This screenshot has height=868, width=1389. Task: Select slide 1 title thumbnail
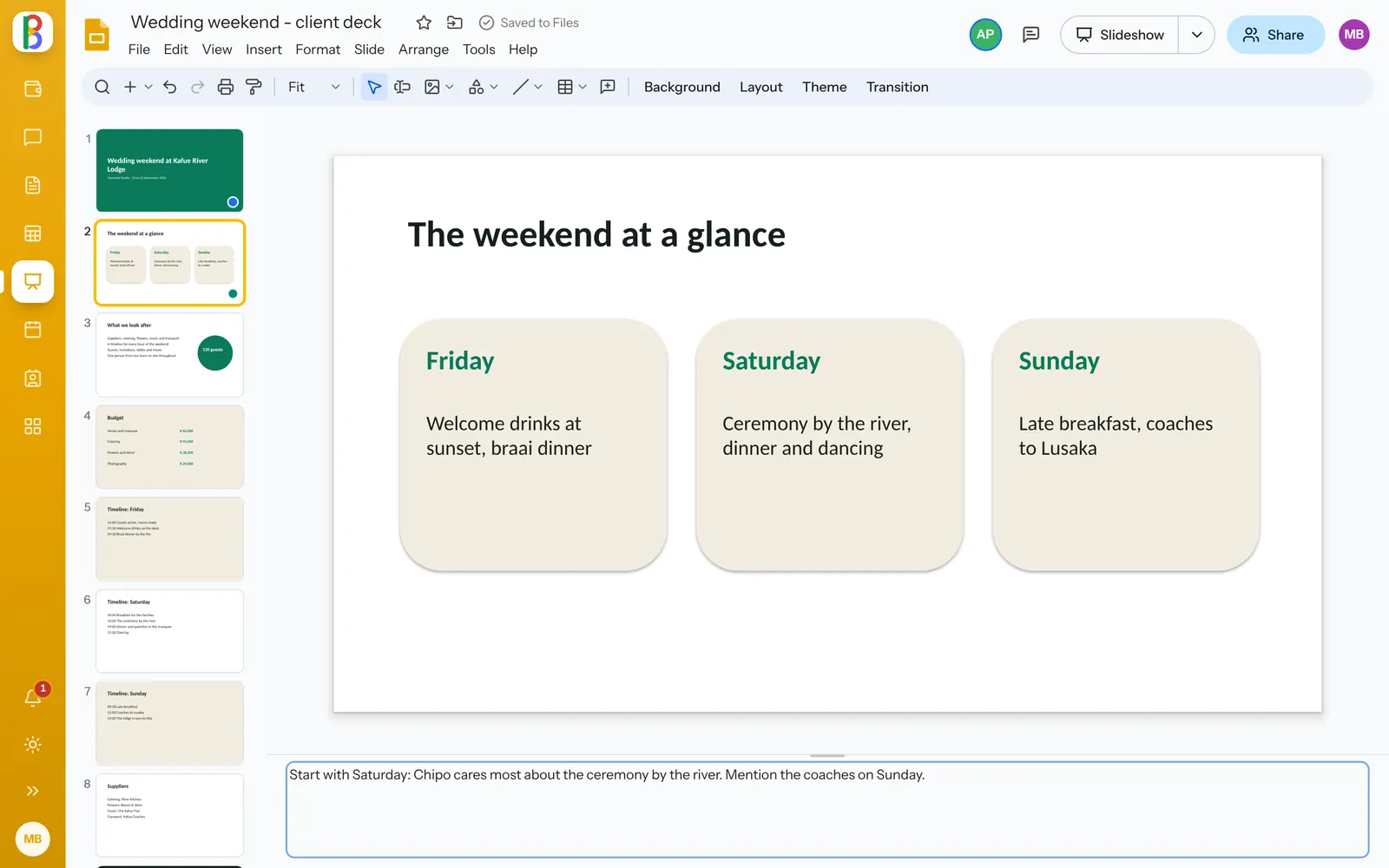[x=170, y=170]
